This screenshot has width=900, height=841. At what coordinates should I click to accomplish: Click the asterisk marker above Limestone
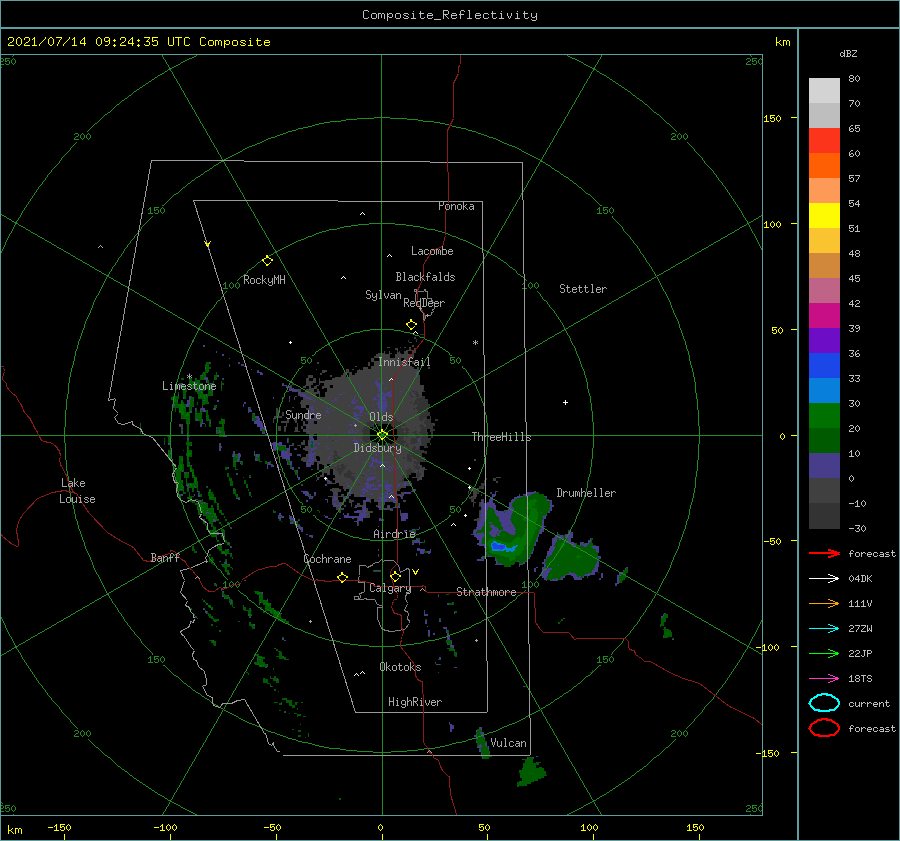pos(189,377)
